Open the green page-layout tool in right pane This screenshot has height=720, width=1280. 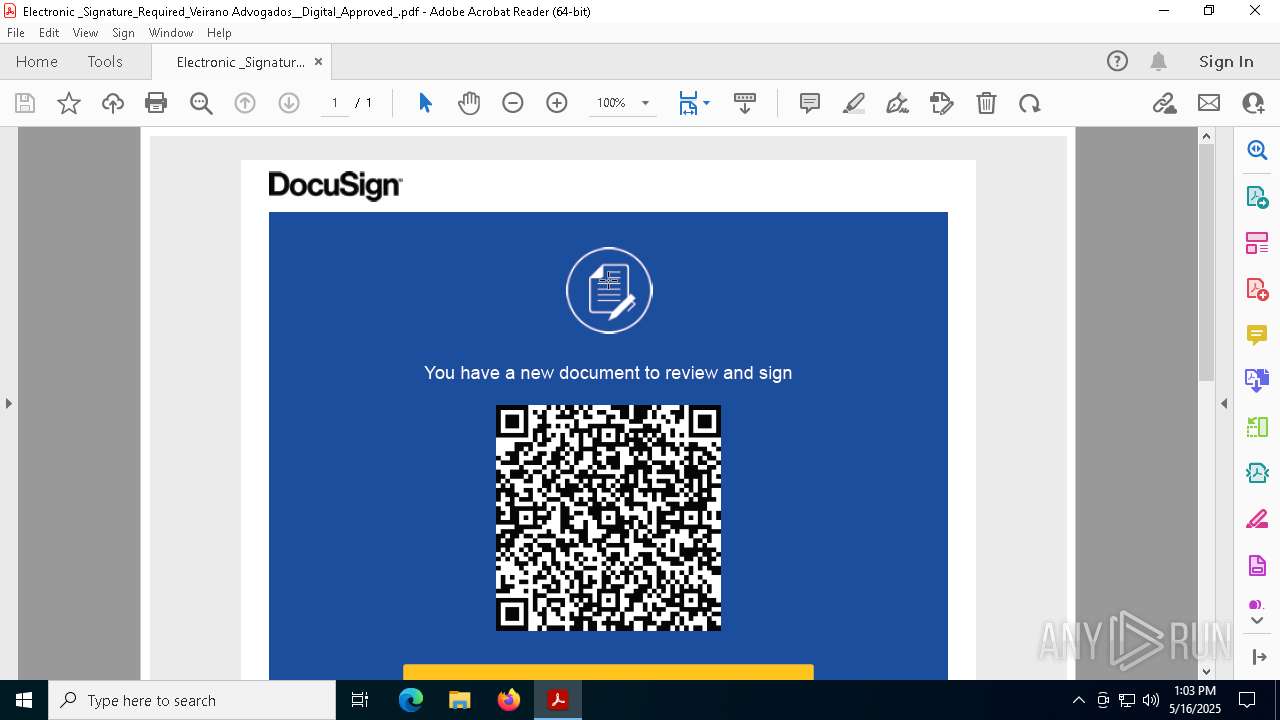click(x=1257, y=427)
